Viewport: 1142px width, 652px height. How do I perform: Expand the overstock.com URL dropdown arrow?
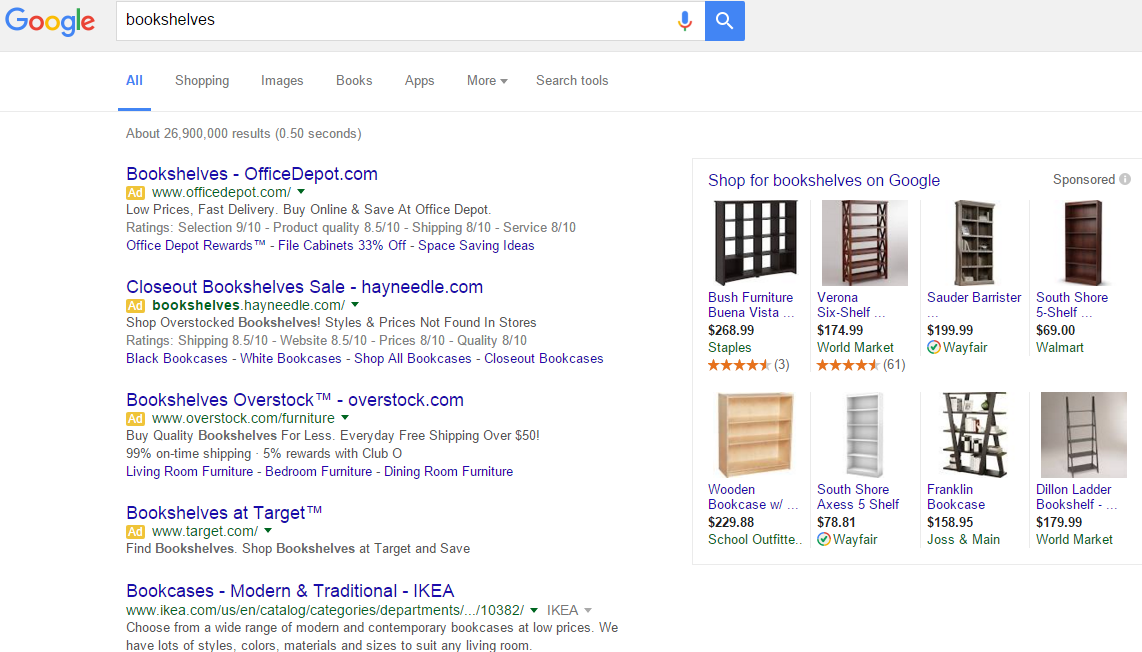point(344,418)
